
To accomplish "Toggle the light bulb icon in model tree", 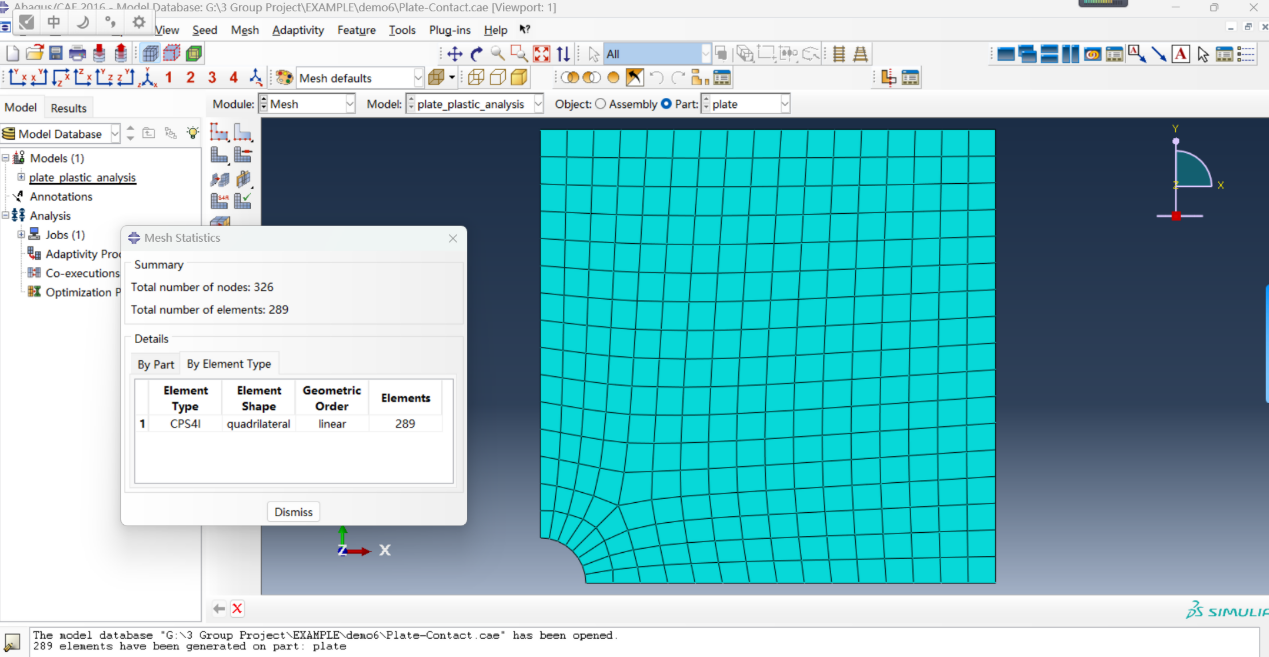I will (192, 133).
